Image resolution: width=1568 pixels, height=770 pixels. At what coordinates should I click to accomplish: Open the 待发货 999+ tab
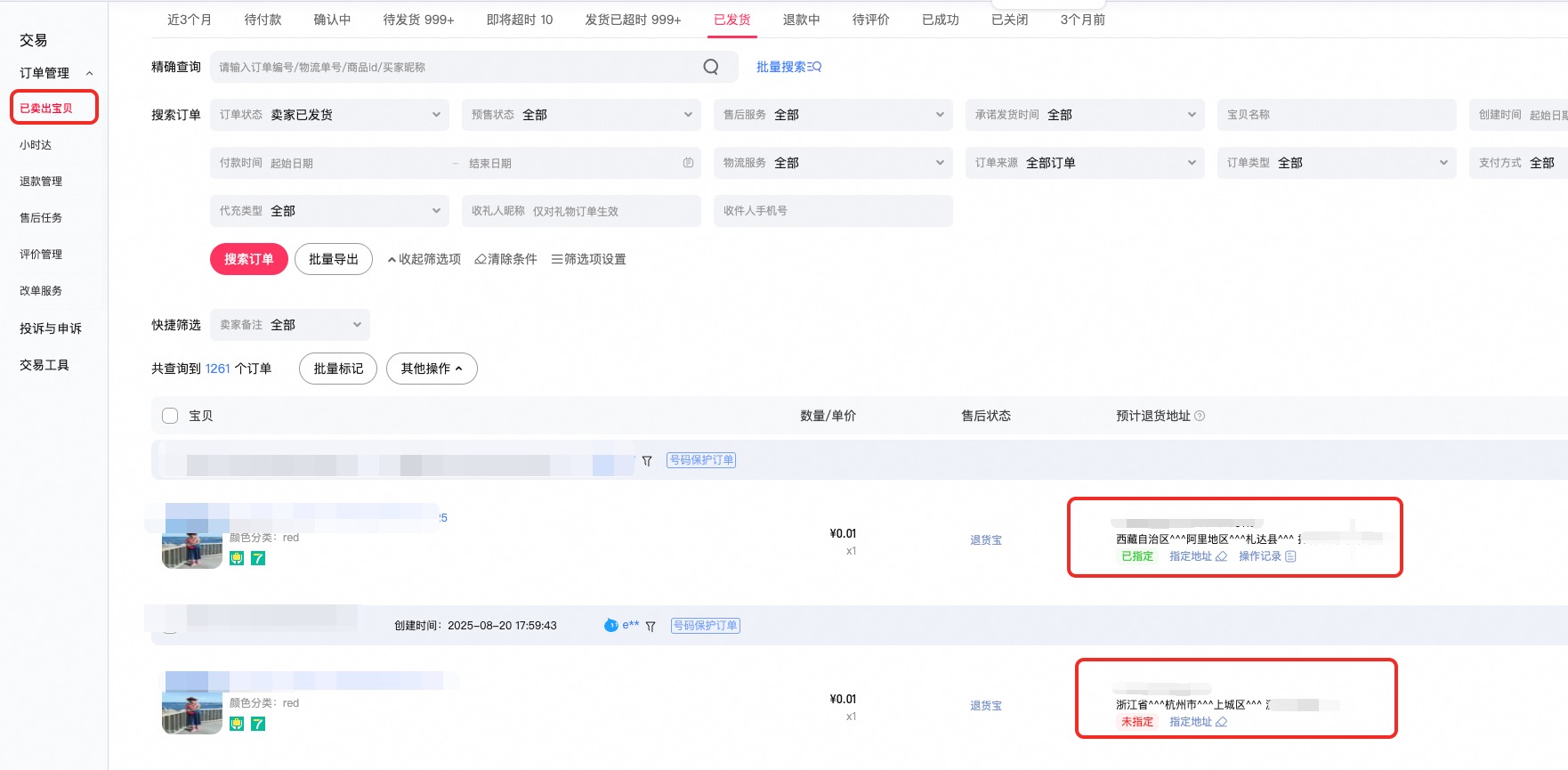click(x=418, y=20)
